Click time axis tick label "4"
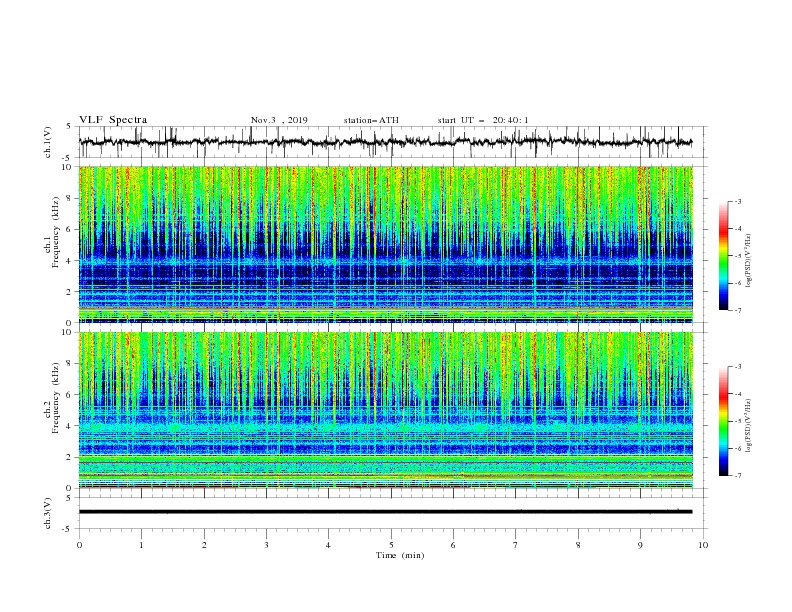This screenshot has height=612, width=792. pyautogui.click(x=328, y=545)
